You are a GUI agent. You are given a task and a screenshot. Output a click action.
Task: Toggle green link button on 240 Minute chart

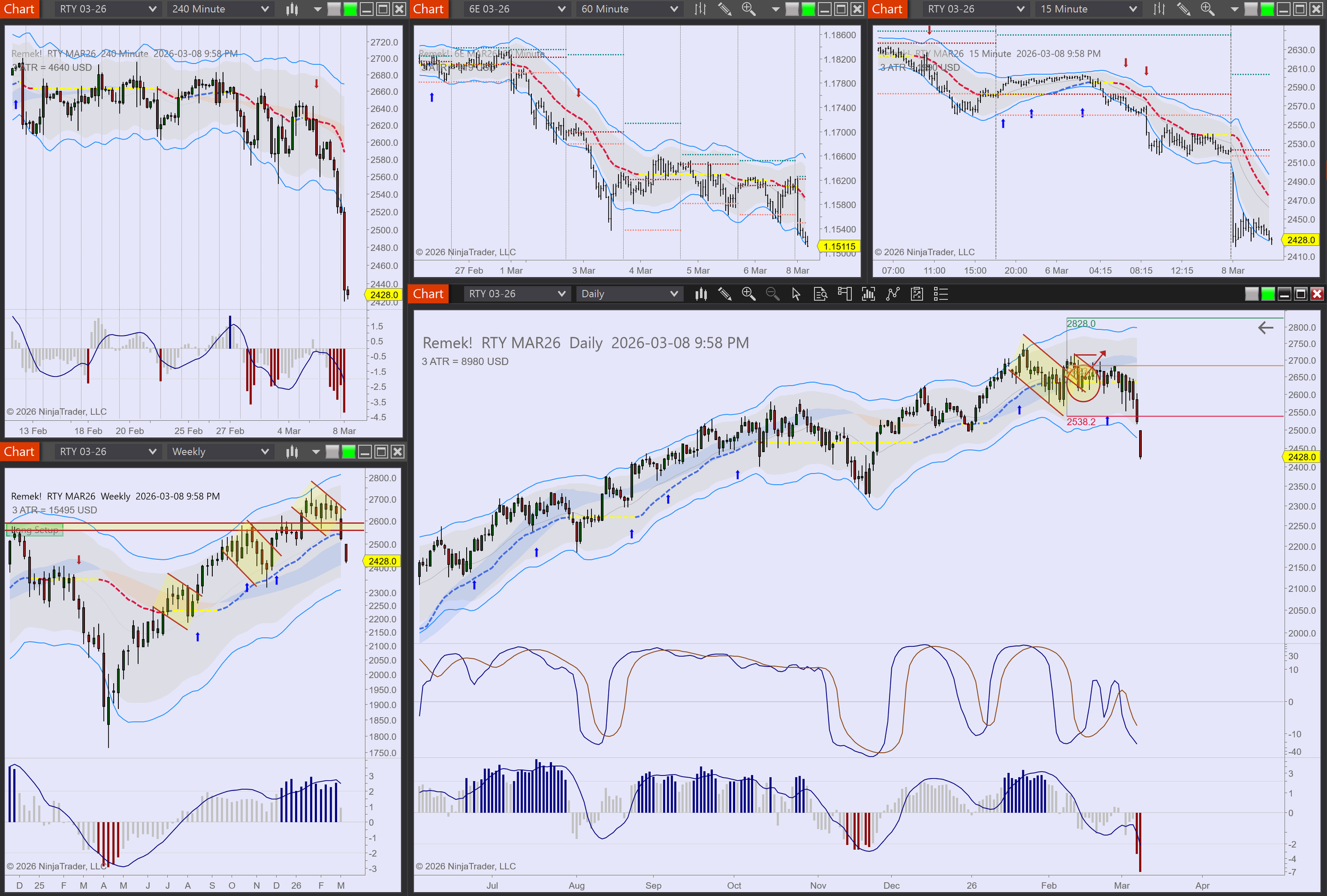coord(350,9)
